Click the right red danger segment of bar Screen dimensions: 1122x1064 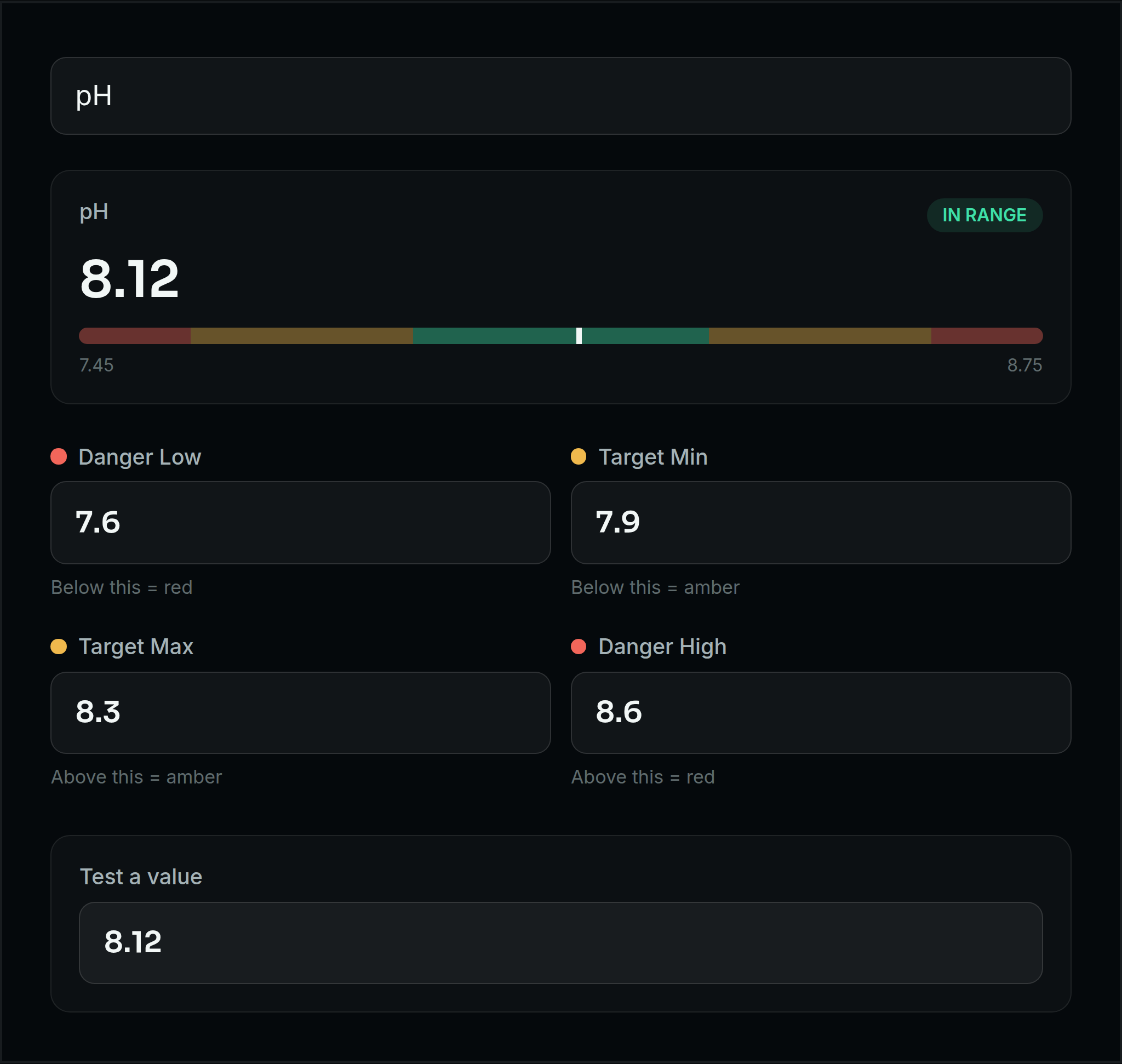(987, 336)
